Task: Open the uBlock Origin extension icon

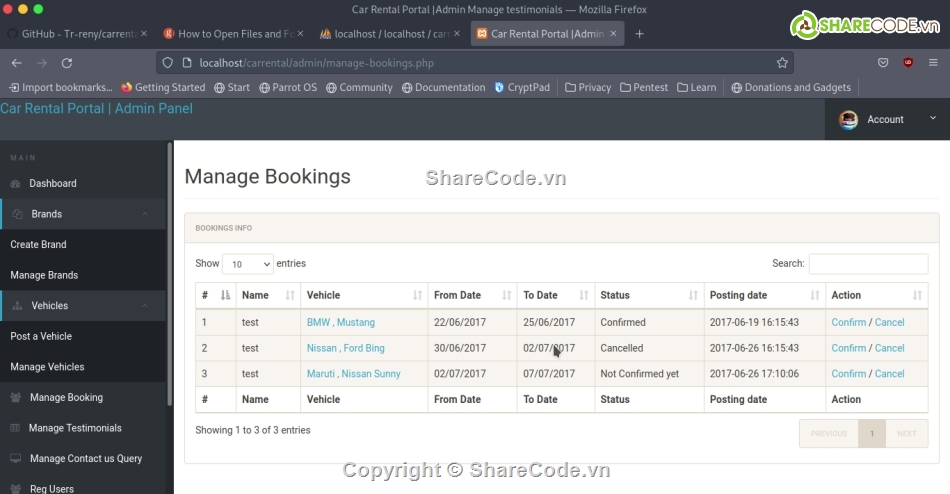Action: click(x=908, y=63)
